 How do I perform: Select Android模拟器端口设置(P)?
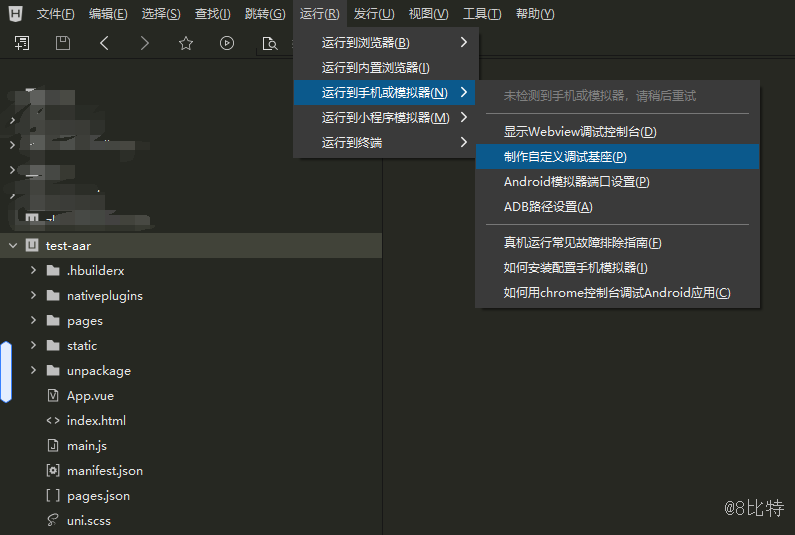[x=617, y=182]
